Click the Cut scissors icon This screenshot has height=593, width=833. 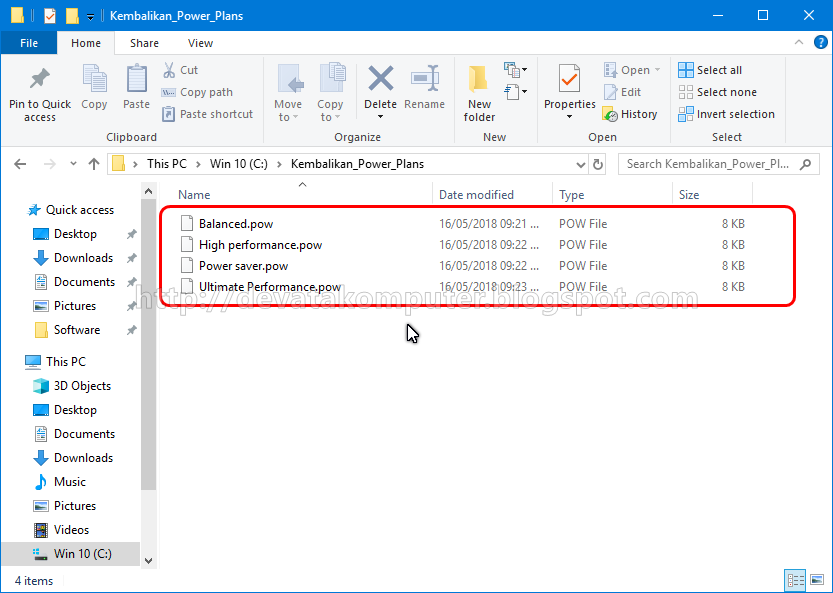coord(169,70)
